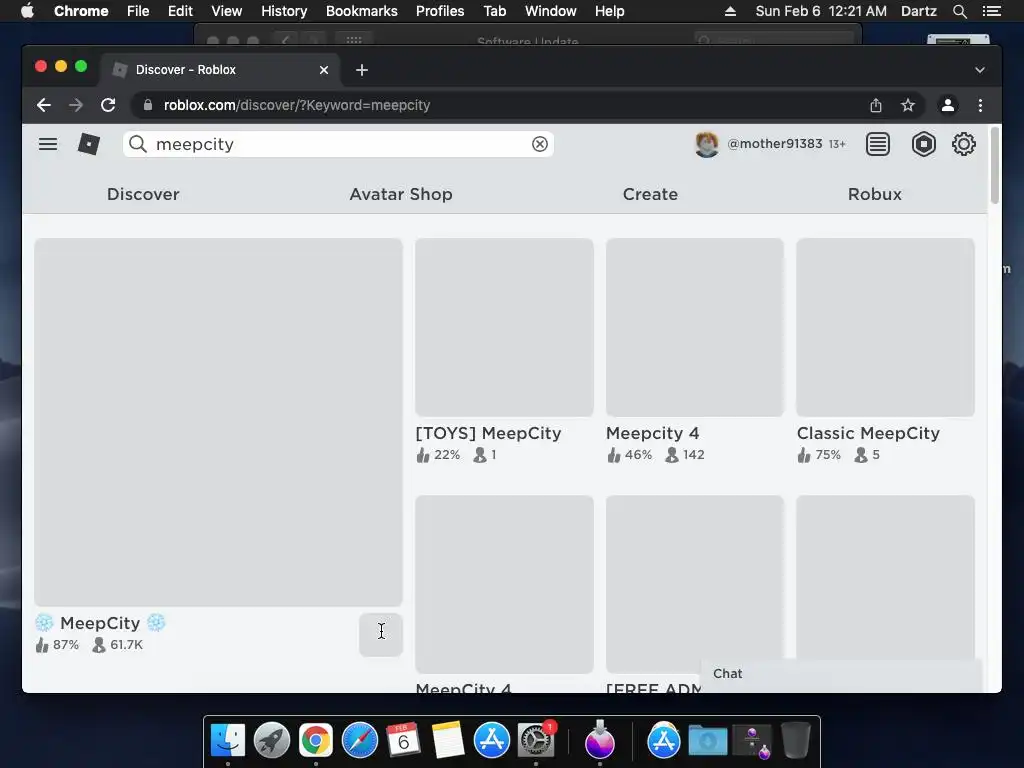Open Control Center list in menu bar

[x=991, y=11]
